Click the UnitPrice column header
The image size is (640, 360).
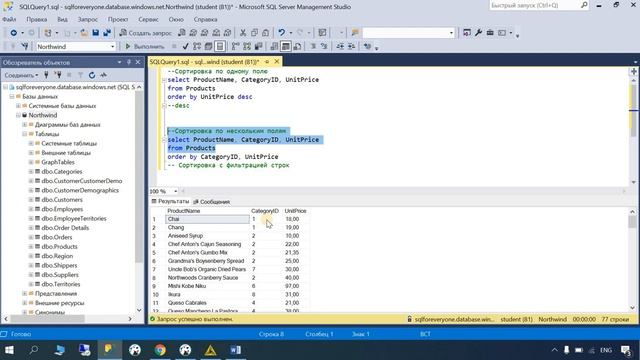295,211
